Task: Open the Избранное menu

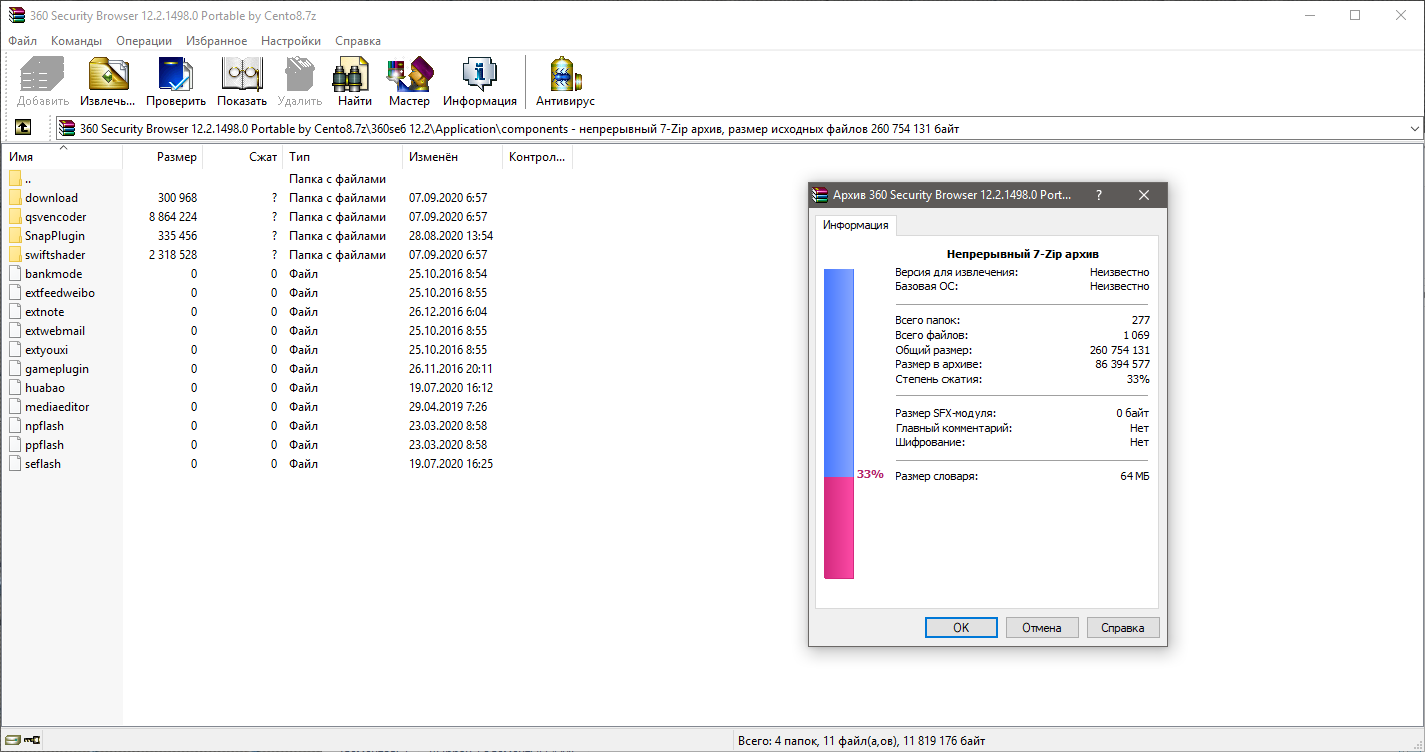Action: (216, 41)
